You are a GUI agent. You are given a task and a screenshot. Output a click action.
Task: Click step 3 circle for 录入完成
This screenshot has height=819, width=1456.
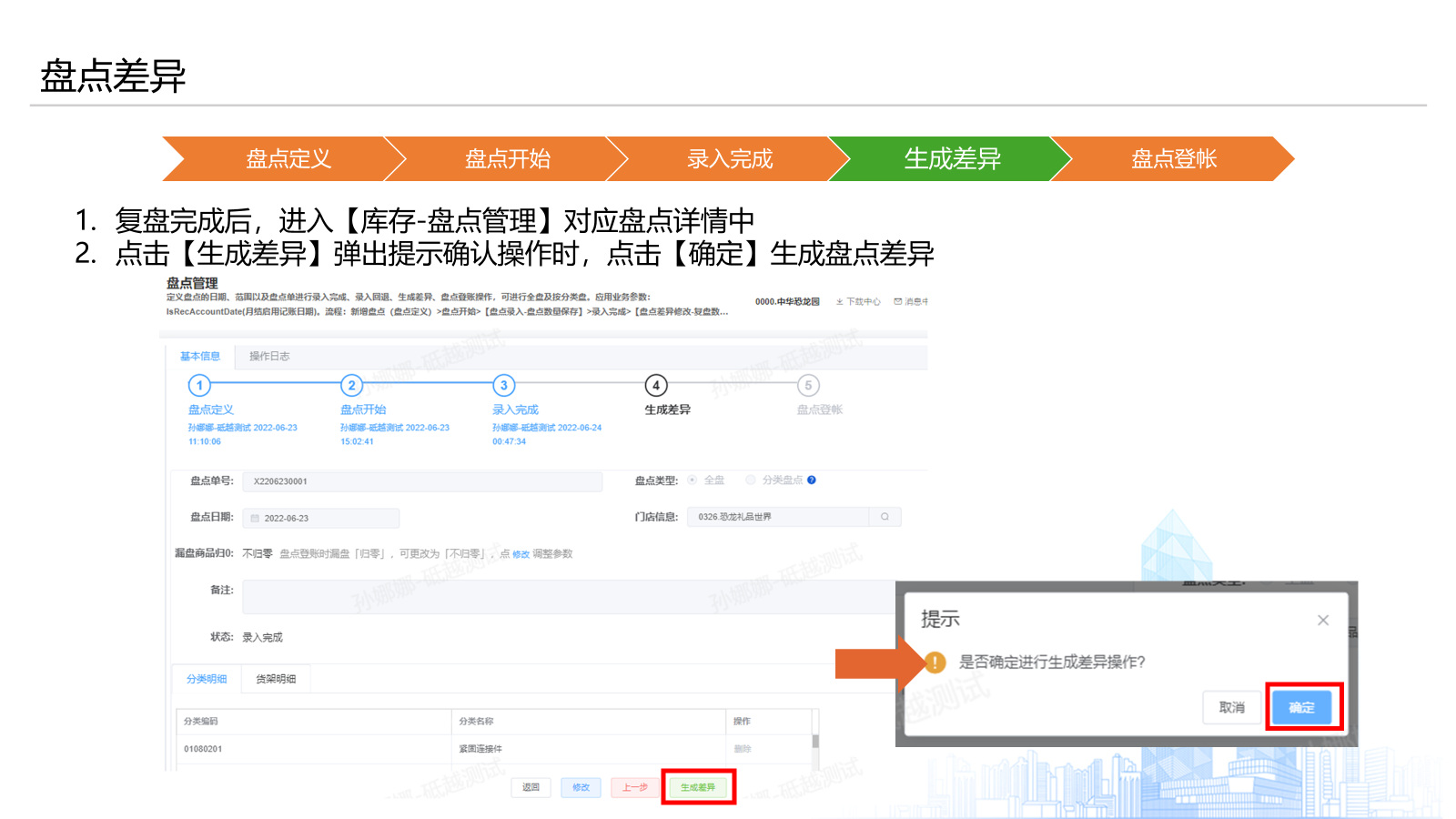503,385
